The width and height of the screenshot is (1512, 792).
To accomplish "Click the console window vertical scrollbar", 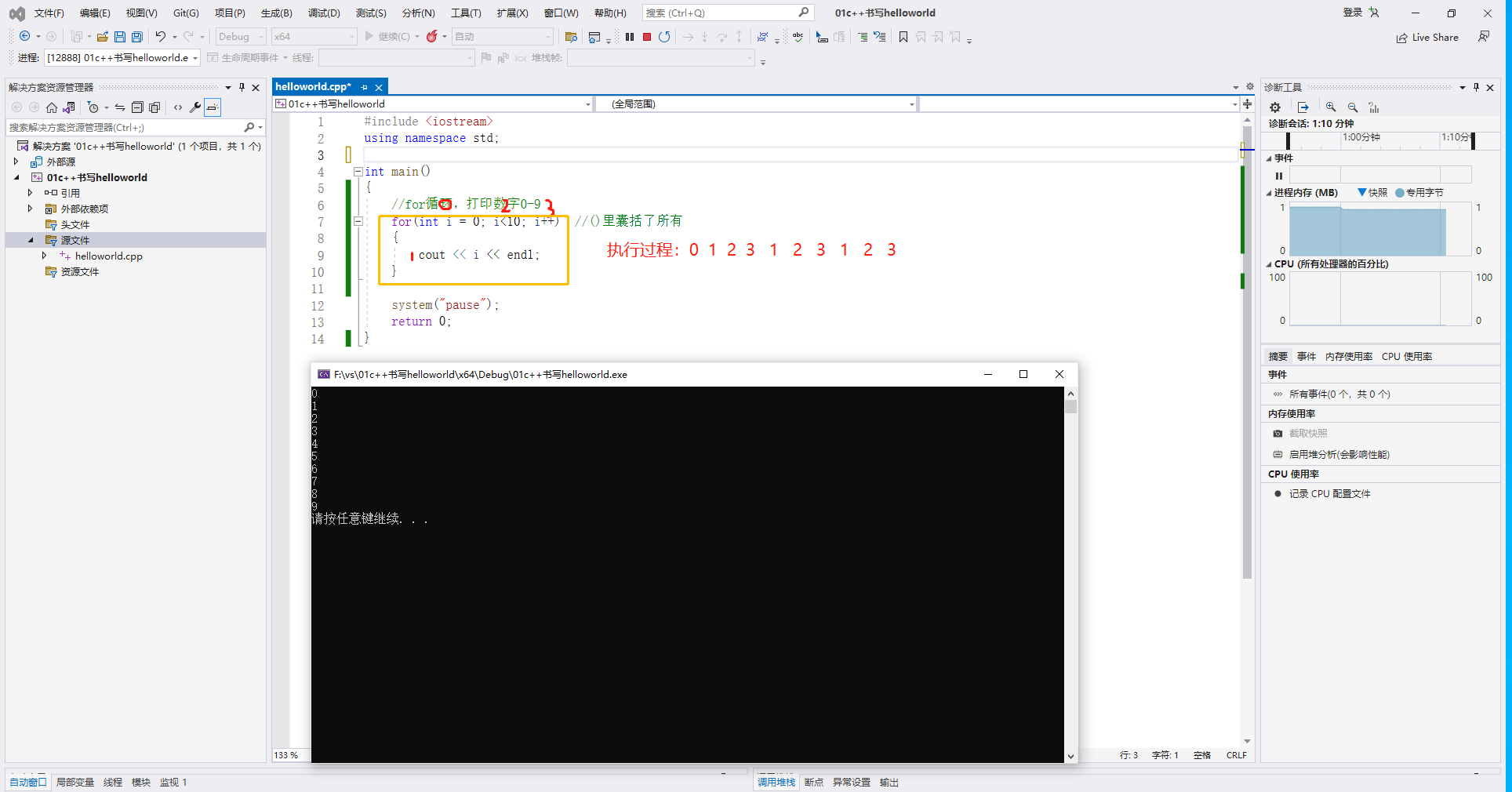I will (x=1070, y=574).
